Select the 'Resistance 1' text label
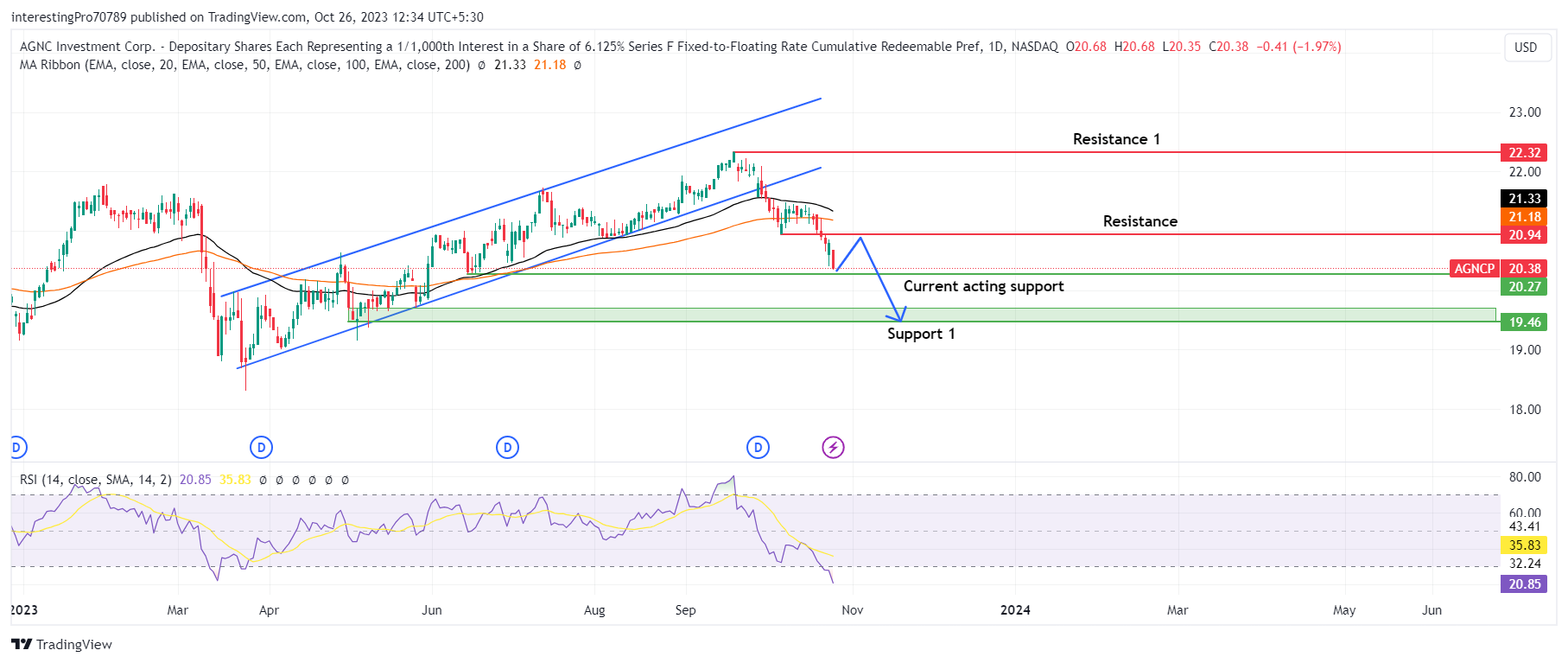This screenshot has height=663, width=1568. [x=1116, y=139]
